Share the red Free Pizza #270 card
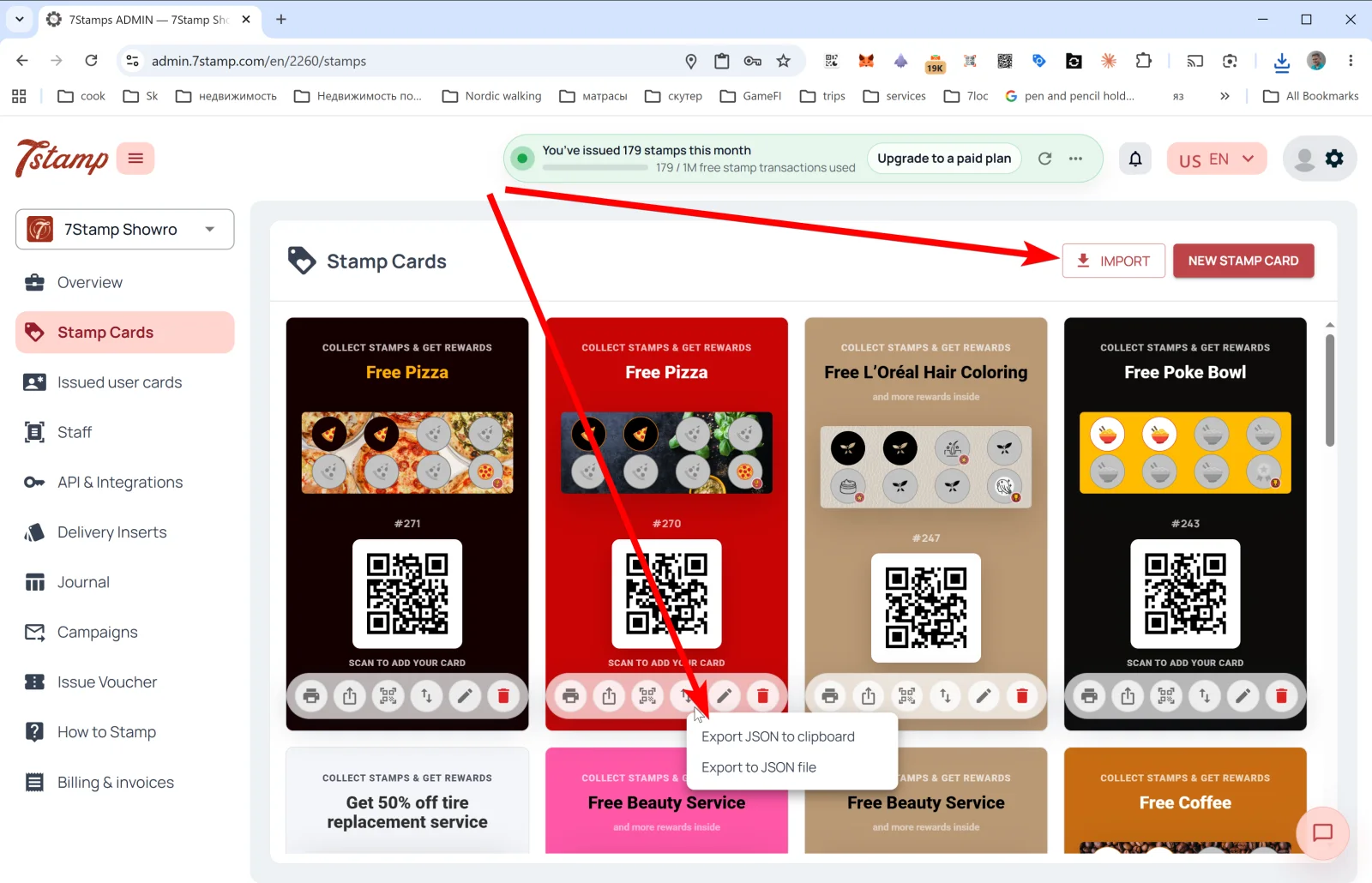The height and width of the screenshot is (883, 1372). tap(609, 696)
